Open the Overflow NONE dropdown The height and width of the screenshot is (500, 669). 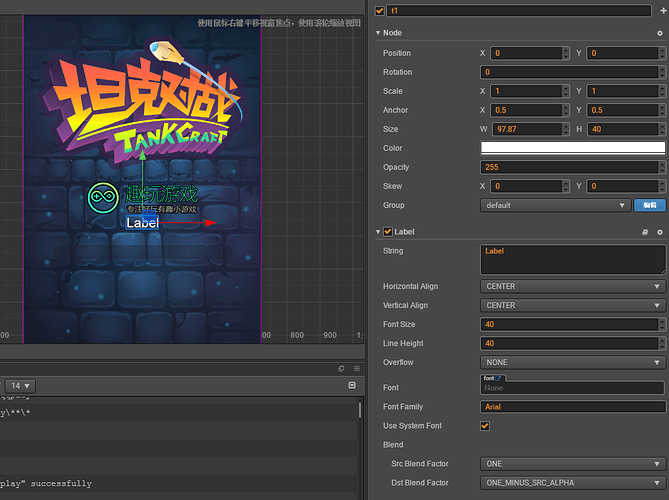(573, 362)
